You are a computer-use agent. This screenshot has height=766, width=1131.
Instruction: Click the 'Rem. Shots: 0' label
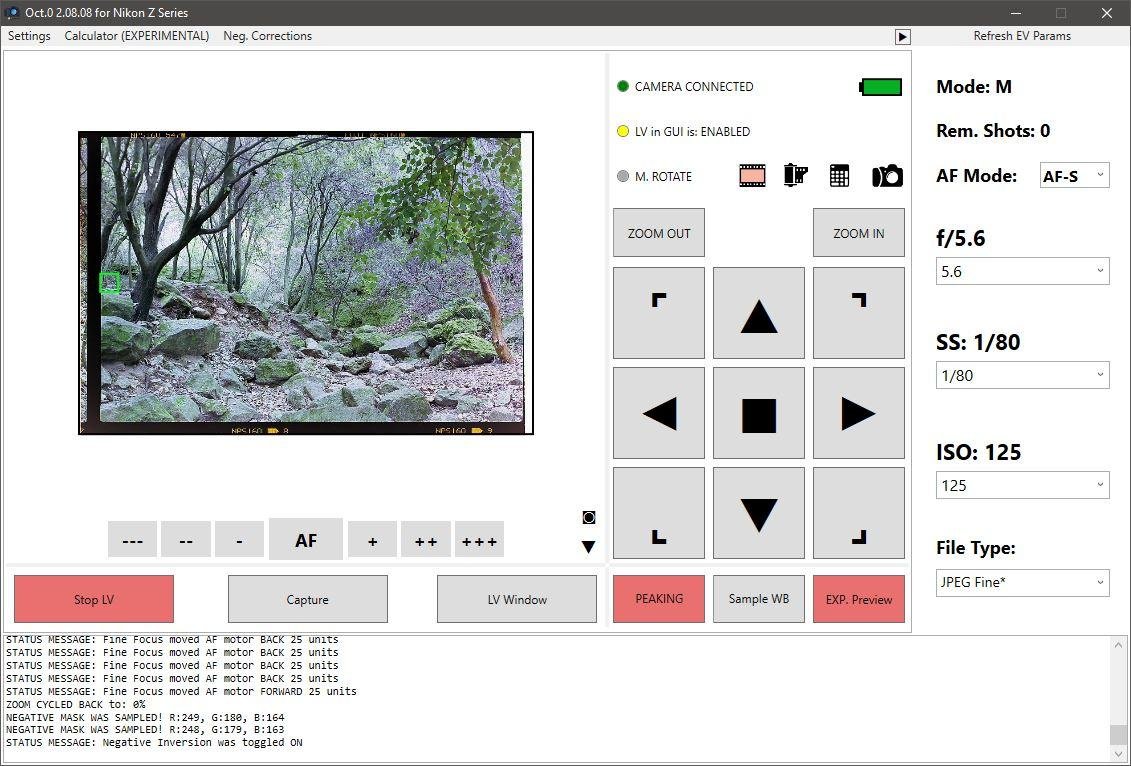993,131
